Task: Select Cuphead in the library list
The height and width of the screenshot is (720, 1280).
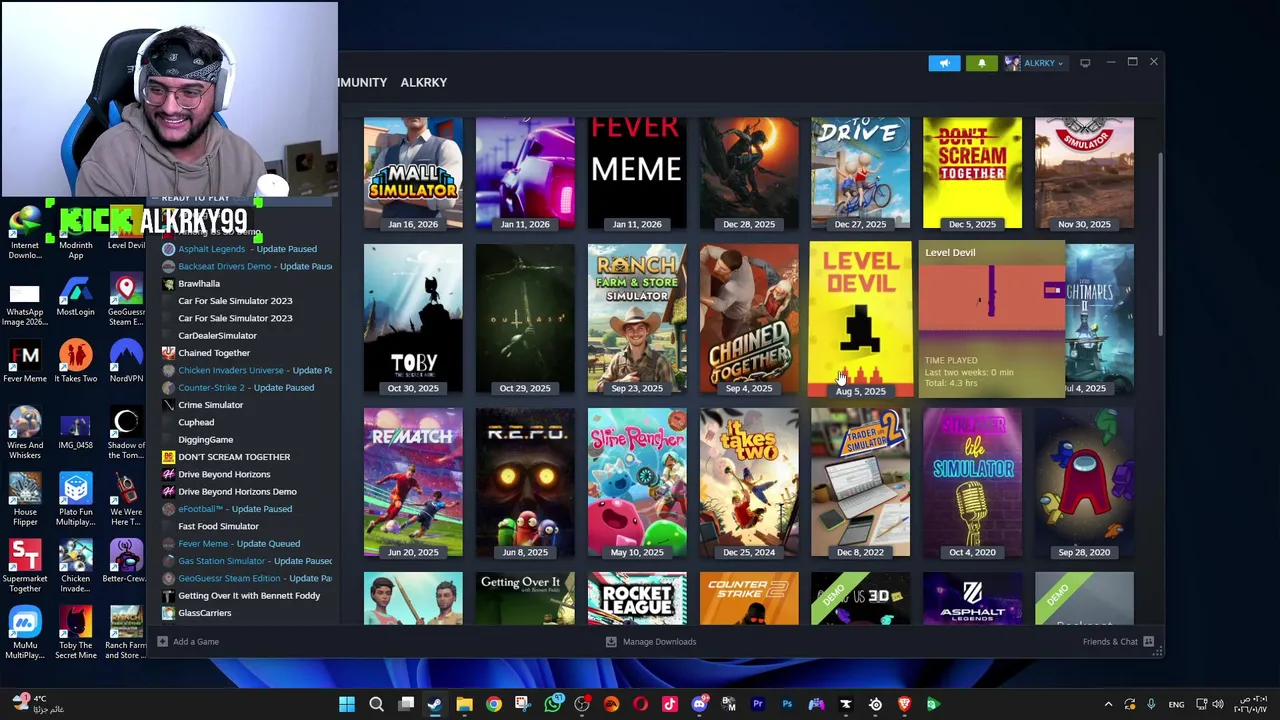Action: 196,422
